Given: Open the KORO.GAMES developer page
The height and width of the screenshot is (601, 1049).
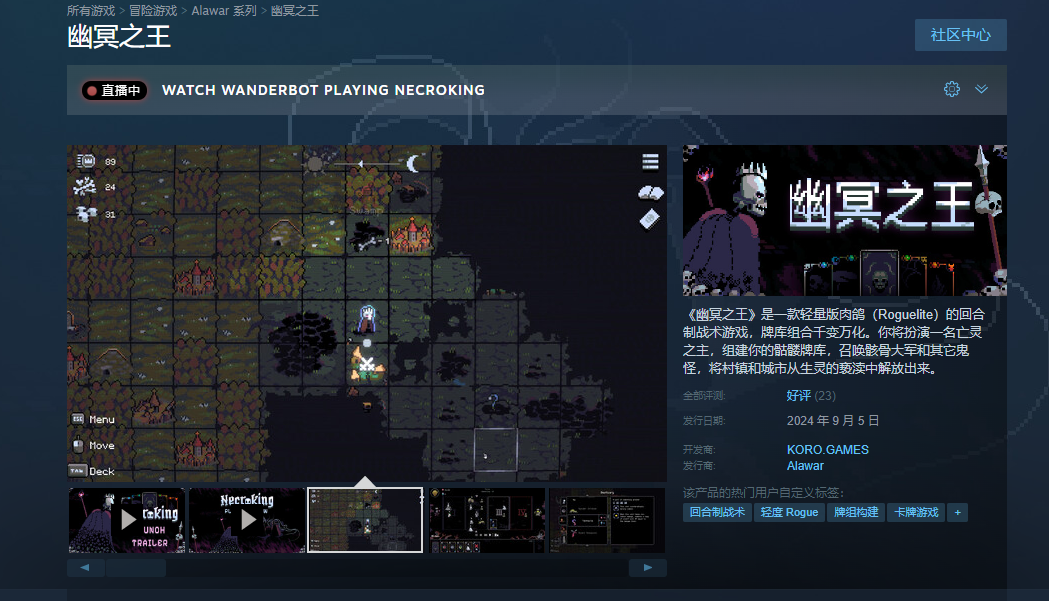Looking at the screenshot, I should [x=827, y=449].
